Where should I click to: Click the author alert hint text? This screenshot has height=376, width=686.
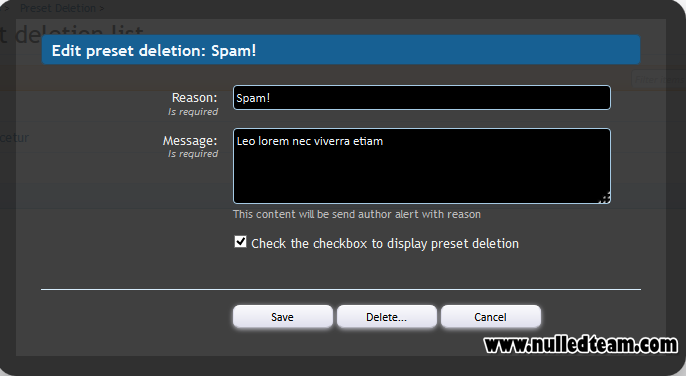pos(357,214)
